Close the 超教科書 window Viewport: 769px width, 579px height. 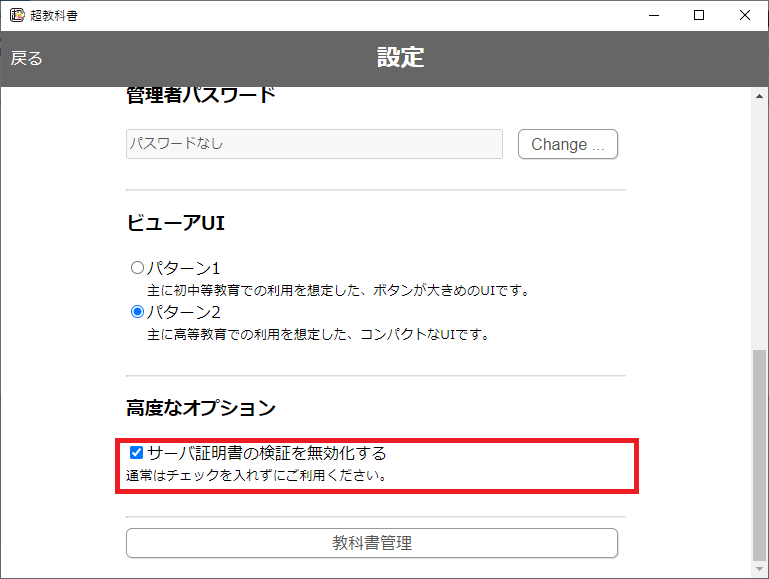point(744,15)
